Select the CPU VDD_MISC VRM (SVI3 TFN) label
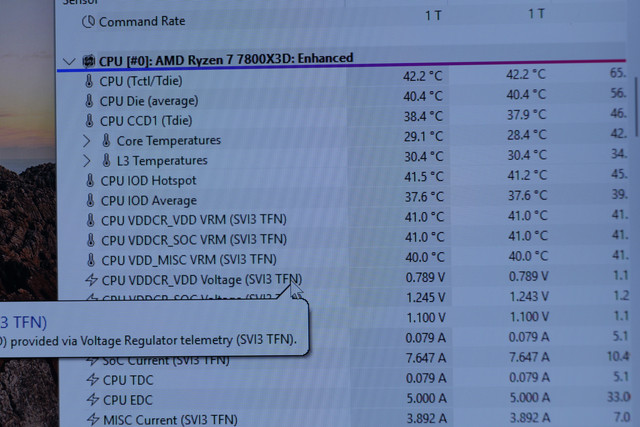The width and height of the screenshot is (640, 427). [189, 260]
